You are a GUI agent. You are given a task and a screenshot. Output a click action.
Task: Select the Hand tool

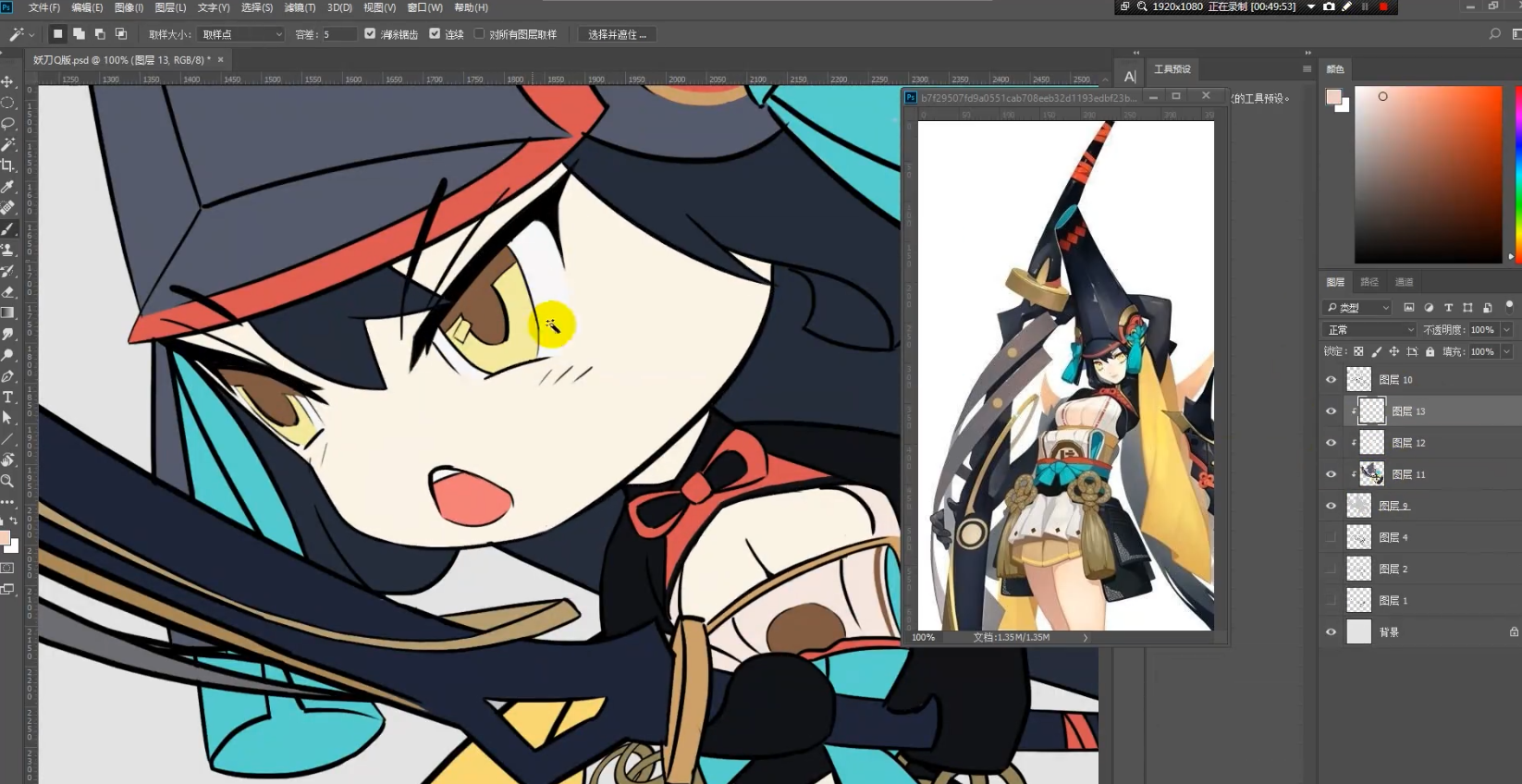[8, 459]
